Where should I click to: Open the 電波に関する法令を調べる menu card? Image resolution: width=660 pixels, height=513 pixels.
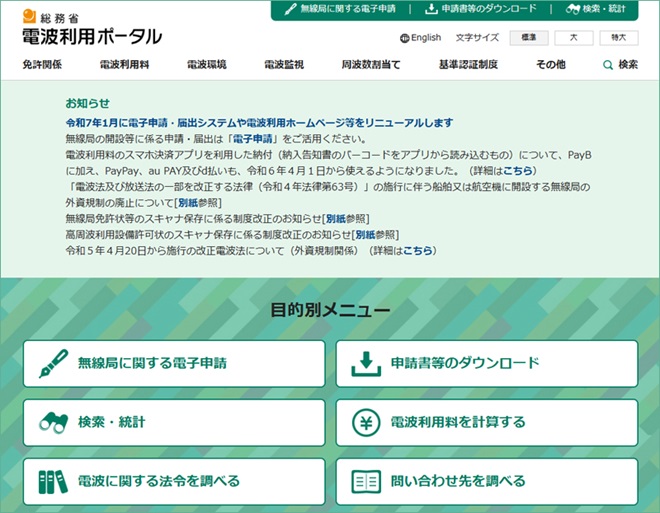[x=174, y=482]
